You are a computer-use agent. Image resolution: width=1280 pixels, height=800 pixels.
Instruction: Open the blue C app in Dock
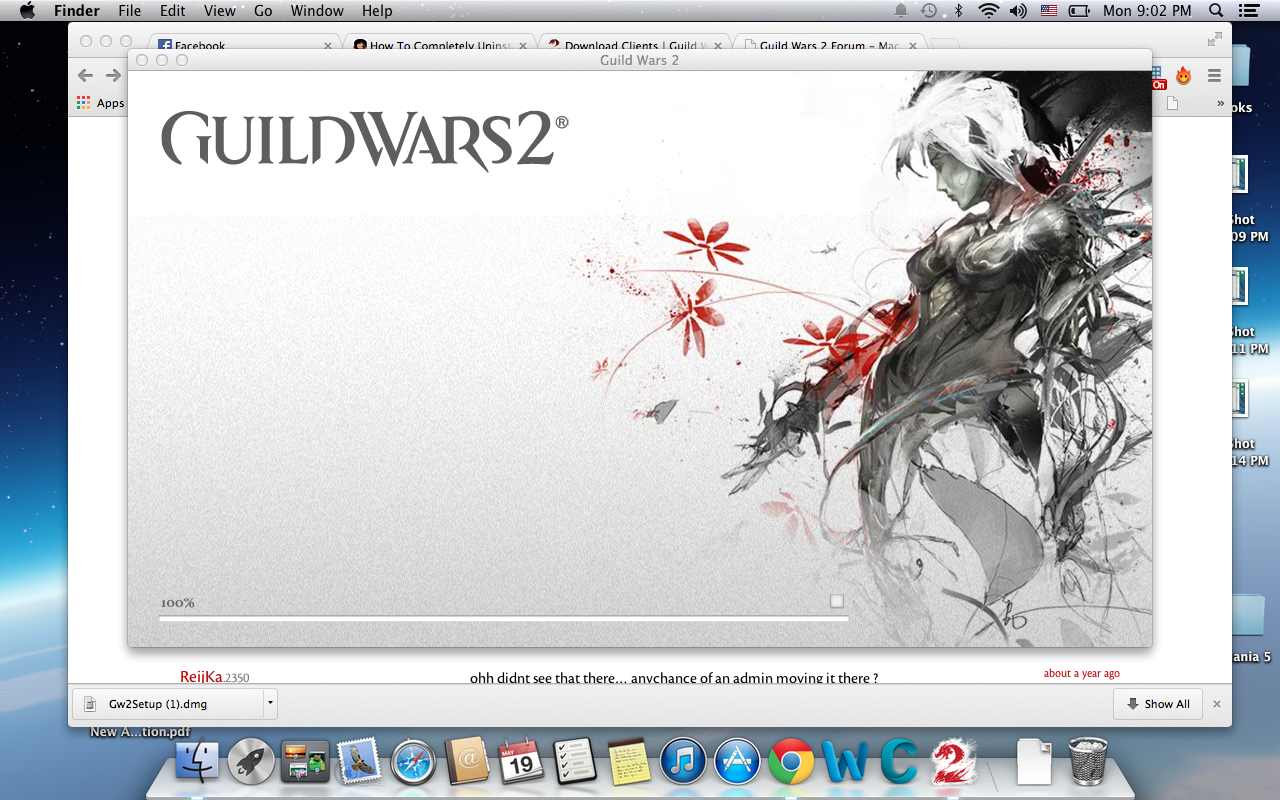click(x=899, y=762)
